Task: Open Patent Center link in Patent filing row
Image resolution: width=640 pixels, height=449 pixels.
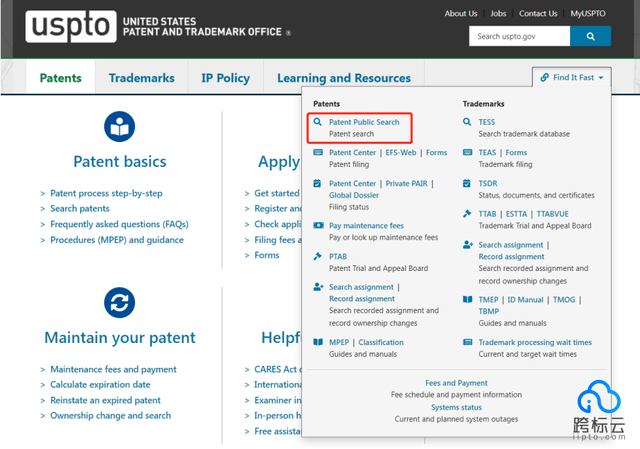Action: [x=352, y=152]
